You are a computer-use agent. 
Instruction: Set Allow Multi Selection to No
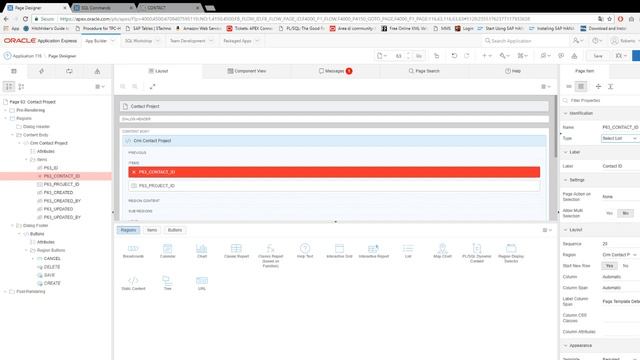[625, 213]
